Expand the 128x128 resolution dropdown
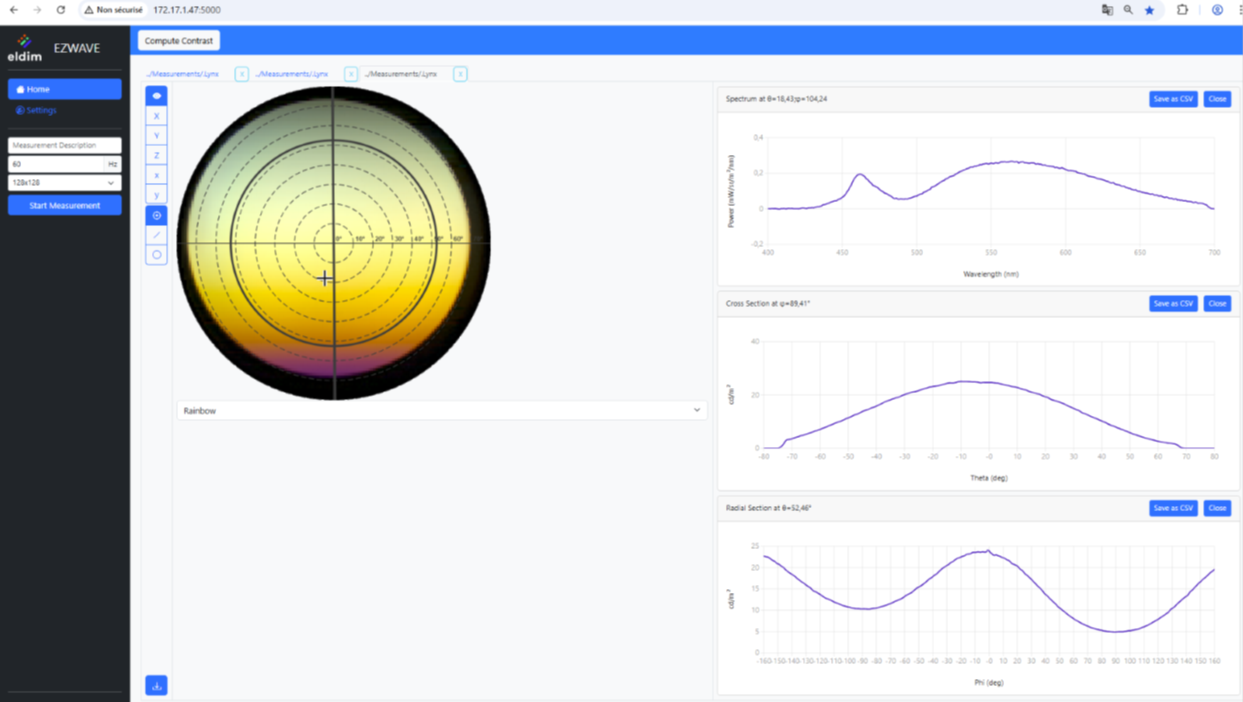1243x702 pixels. pos(65,183)
